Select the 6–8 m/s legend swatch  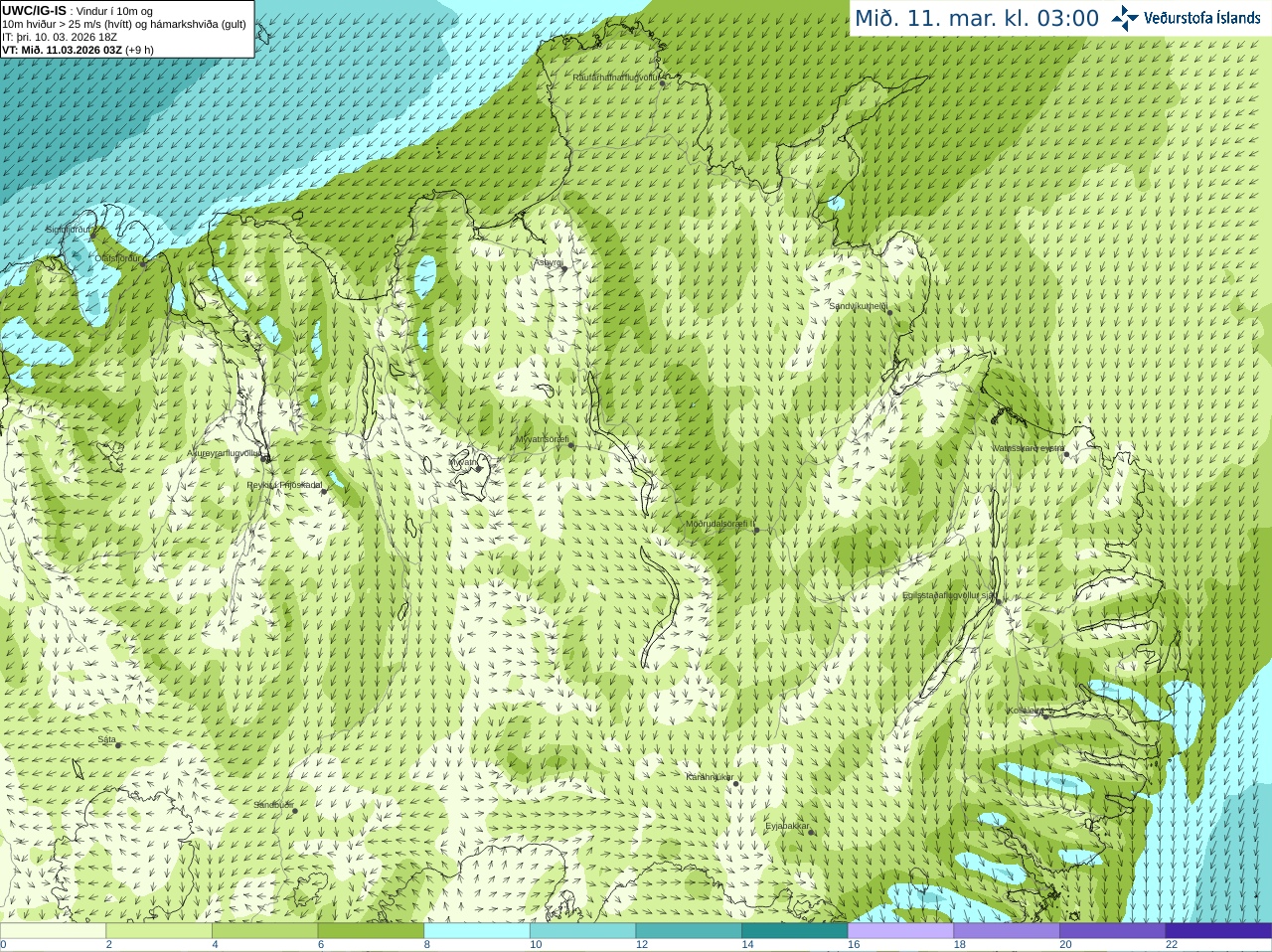371,931
